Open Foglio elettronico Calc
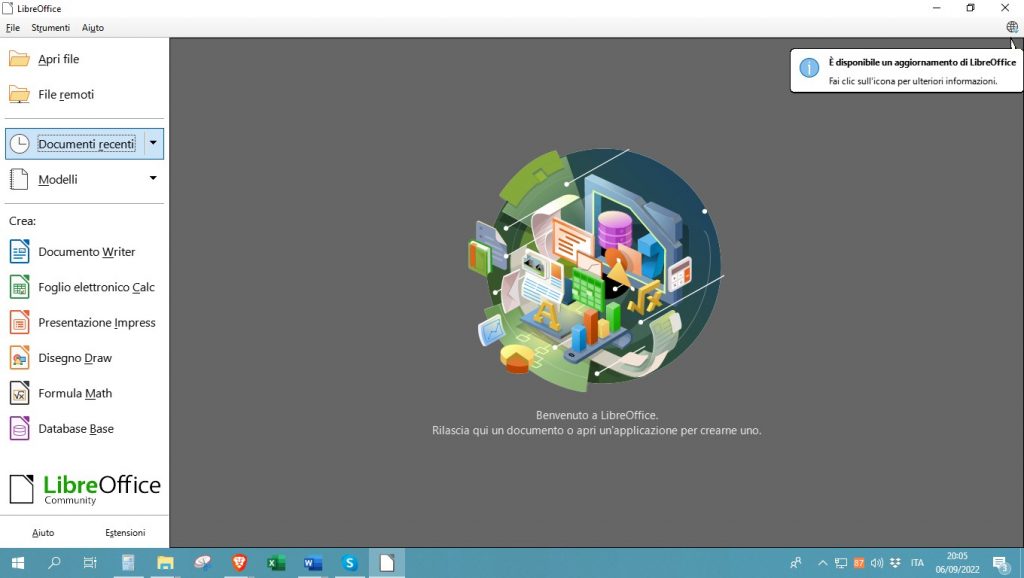 click(96, 287)
